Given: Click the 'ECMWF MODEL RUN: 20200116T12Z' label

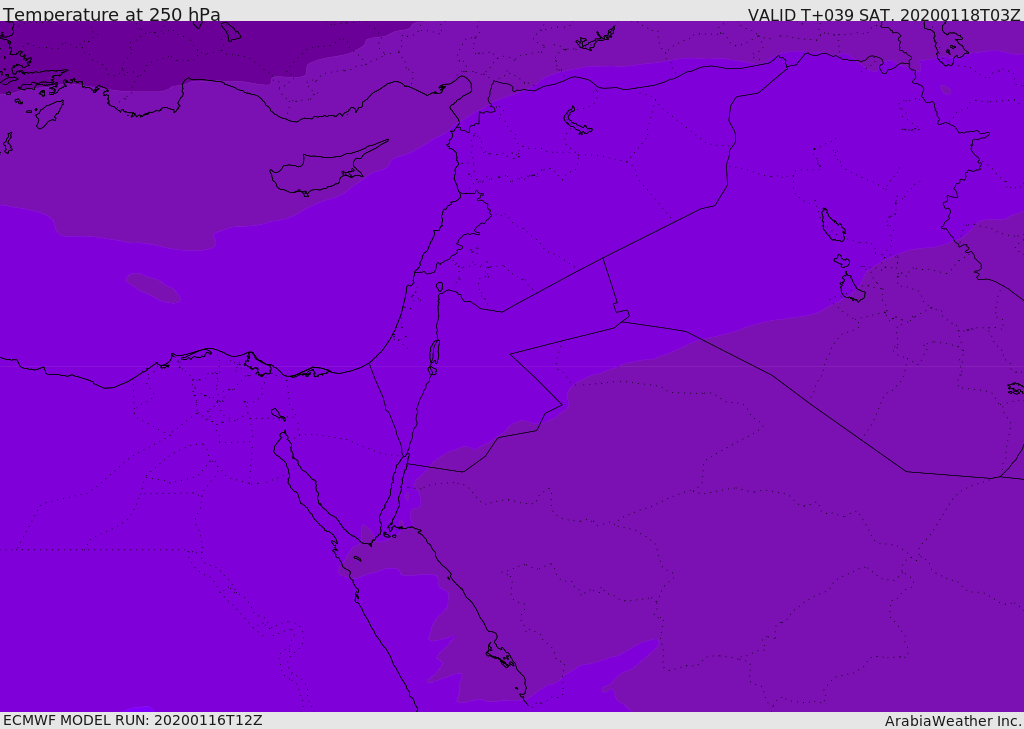Looking at the screenshot, I should 133,721.
